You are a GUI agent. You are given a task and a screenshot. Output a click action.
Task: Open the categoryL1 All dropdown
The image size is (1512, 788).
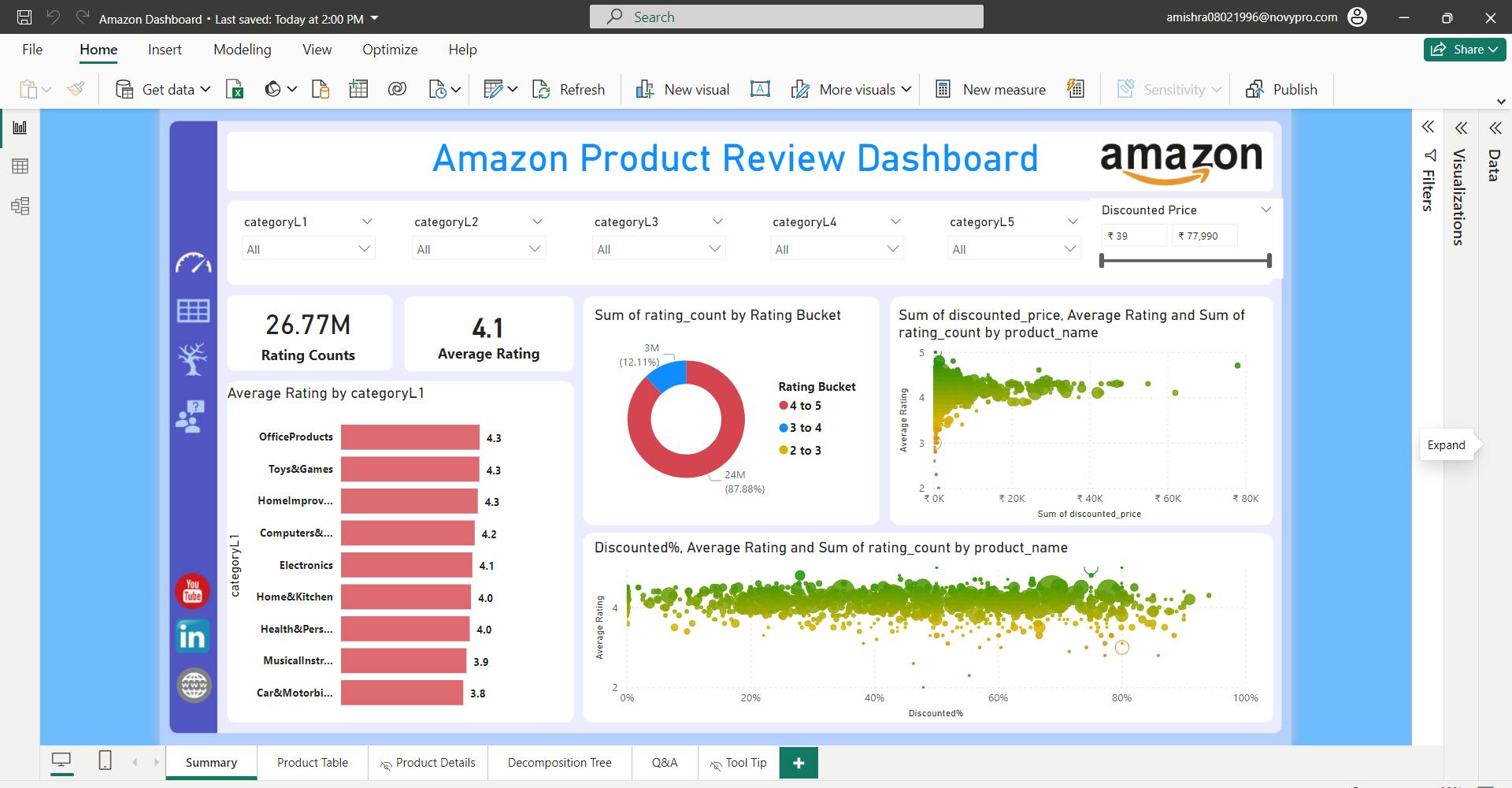click(x=308, y=249)
